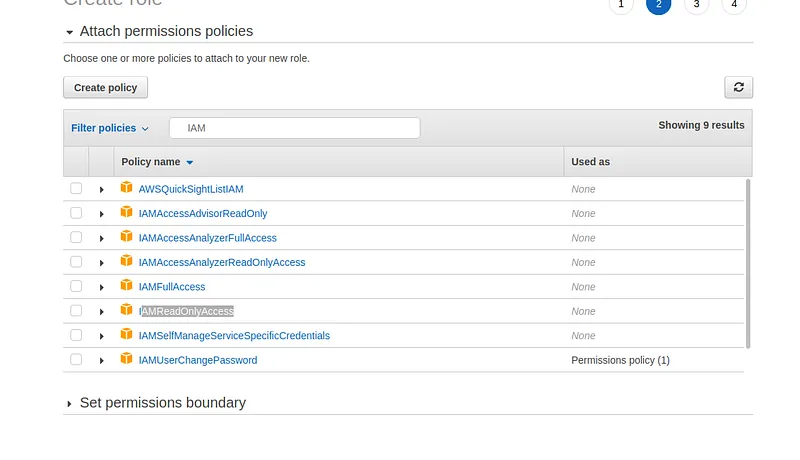The height and width of the screenshot is (460, 800).
Task: Click the 'Showing 9 results' text
Action: (x=701, y=125)
